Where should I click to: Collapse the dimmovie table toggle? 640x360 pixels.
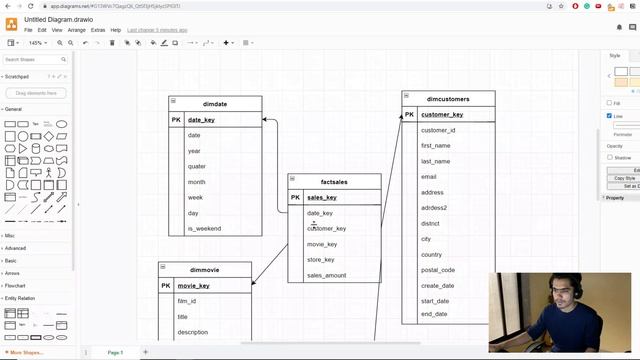pyautogui.click(x=163, y=267)
